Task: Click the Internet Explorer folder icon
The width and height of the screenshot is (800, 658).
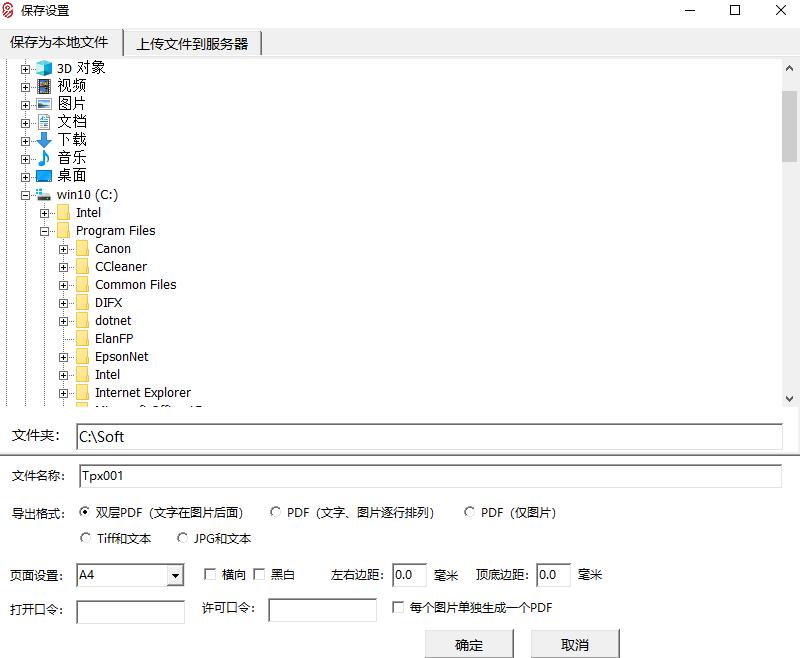Action: (x=82, y=393)
